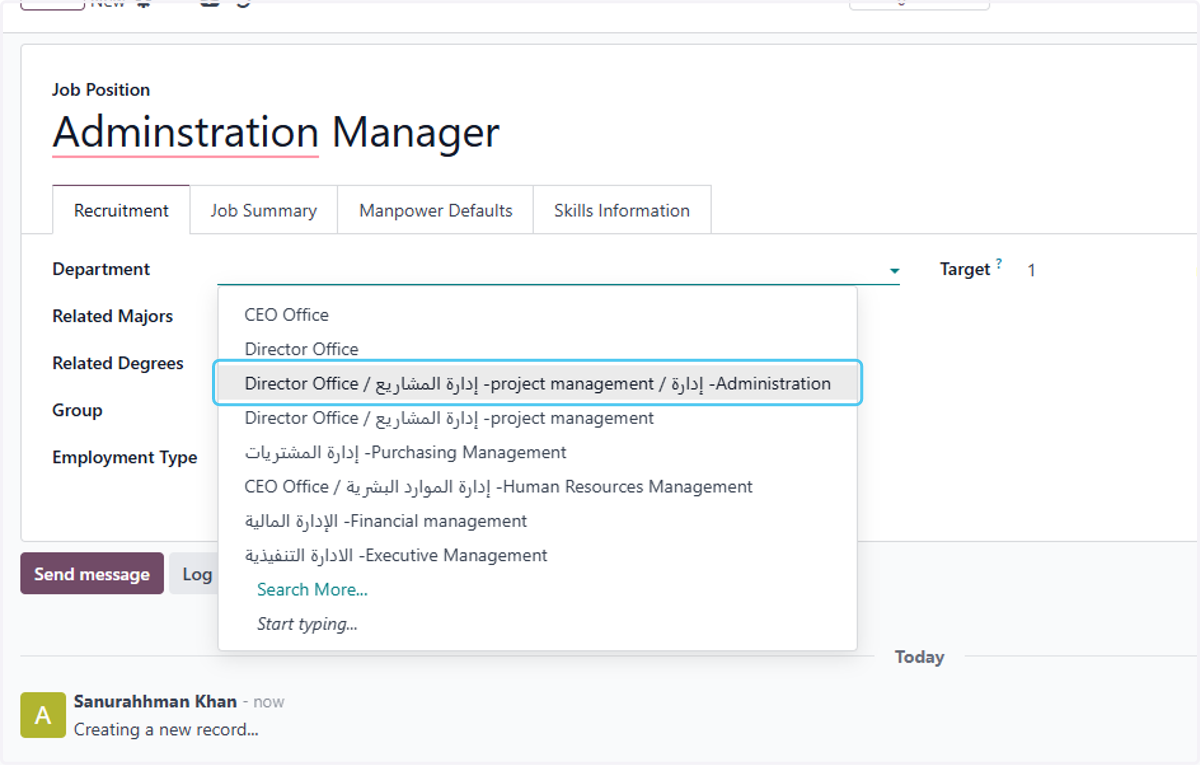
Task: Open the Manpower Defaults tab
Action: (435, 210)
